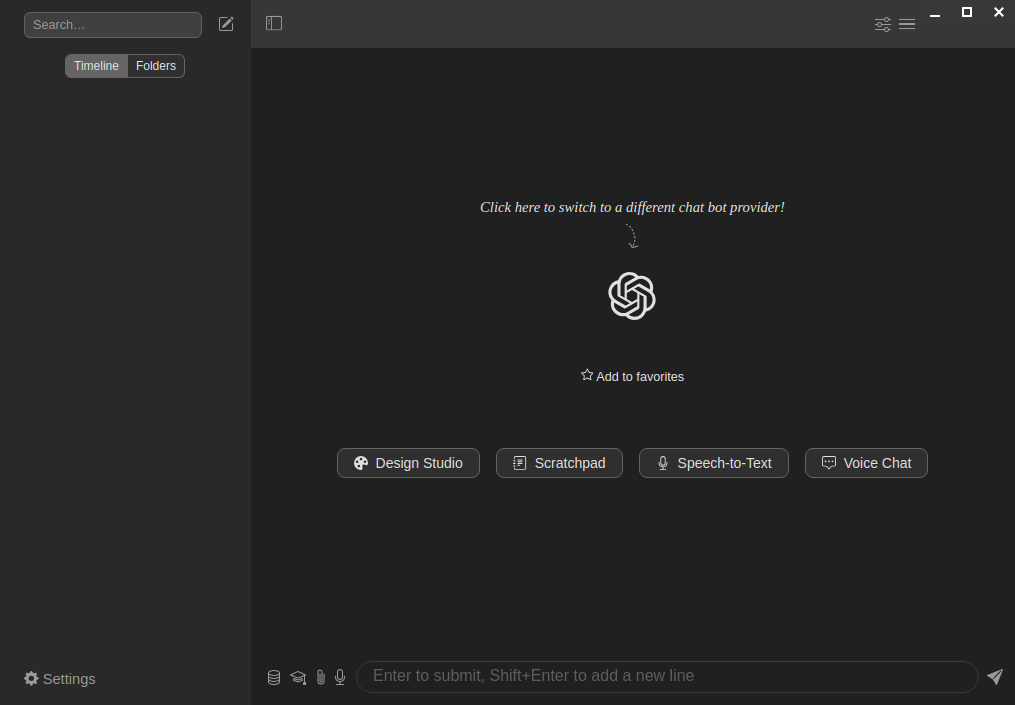Open Settings with the gear icon
This screenshot has width=1015, height=705.
click(x=31, y=678)
